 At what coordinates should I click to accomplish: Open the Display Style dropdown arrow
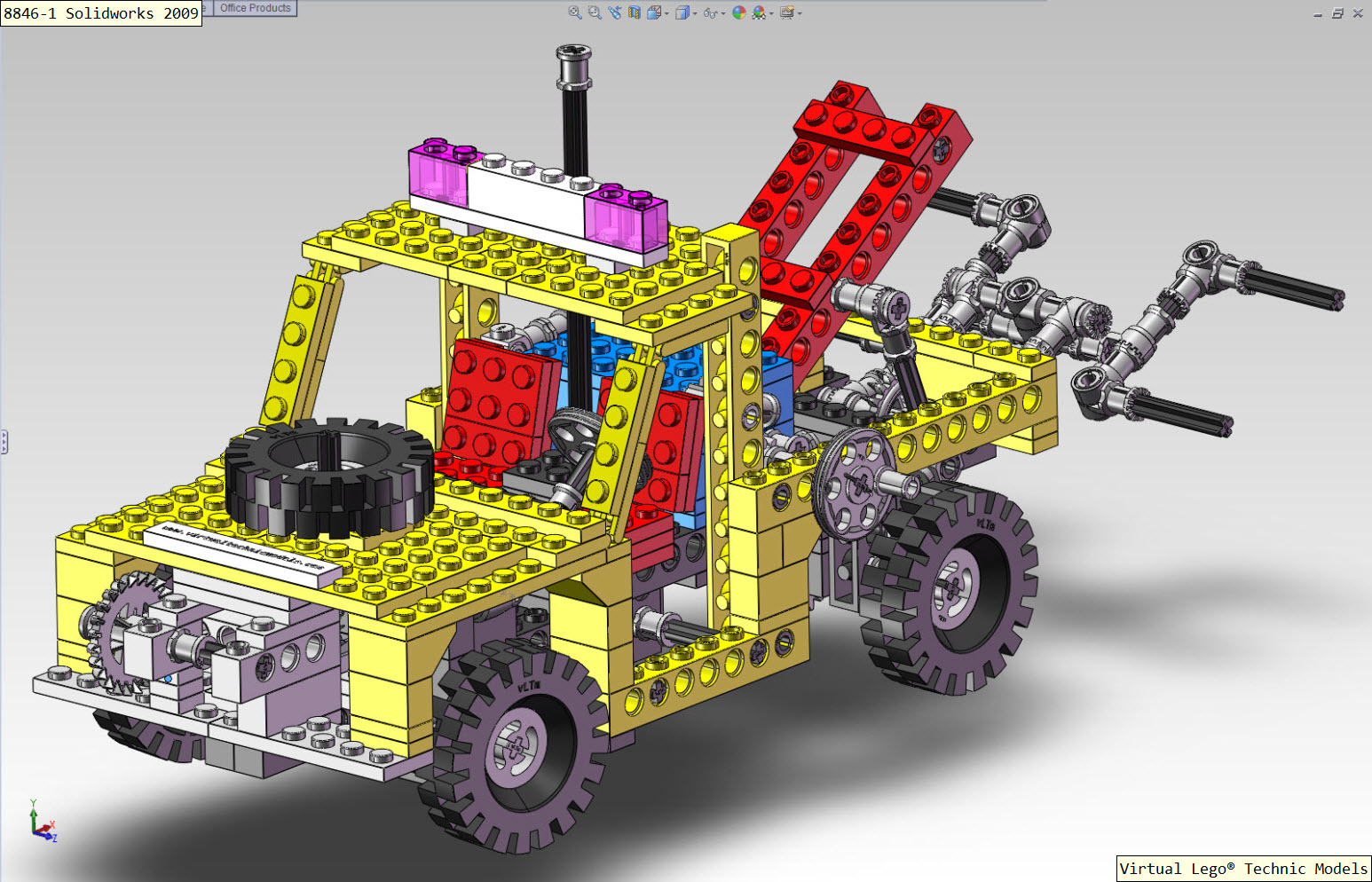[x=695, y=13]
